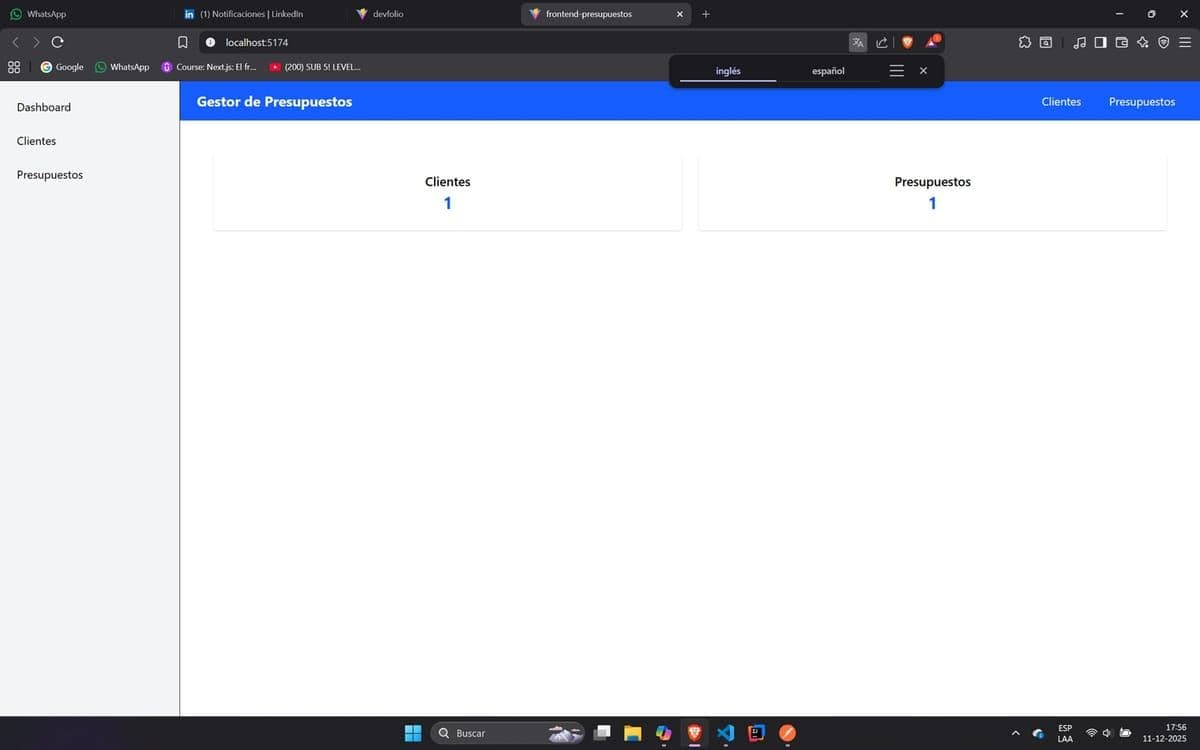Open the clock and date 17:56

(x=1165, y=733)
